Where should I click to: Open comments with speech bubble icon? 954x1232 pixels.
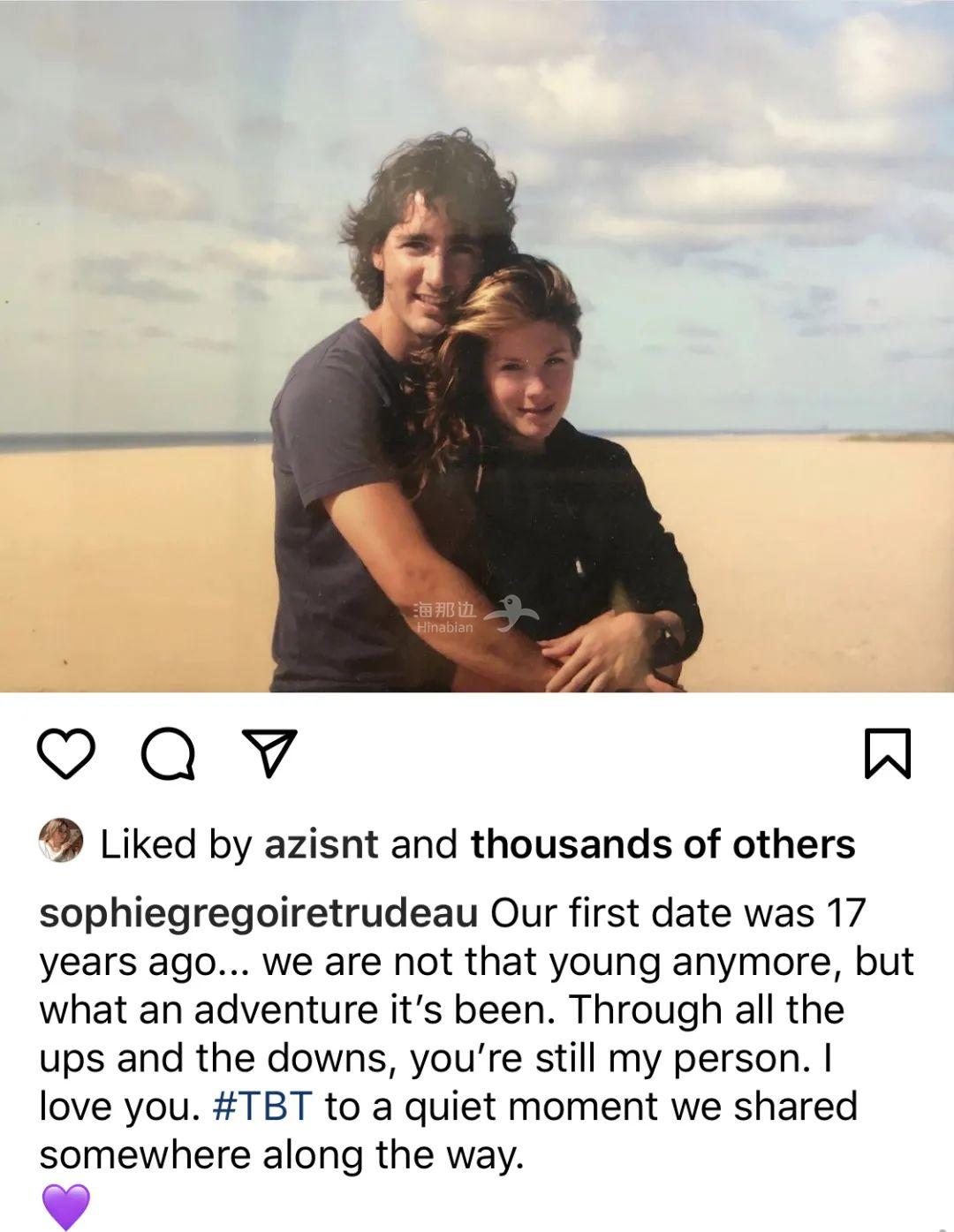click(169, 753)
